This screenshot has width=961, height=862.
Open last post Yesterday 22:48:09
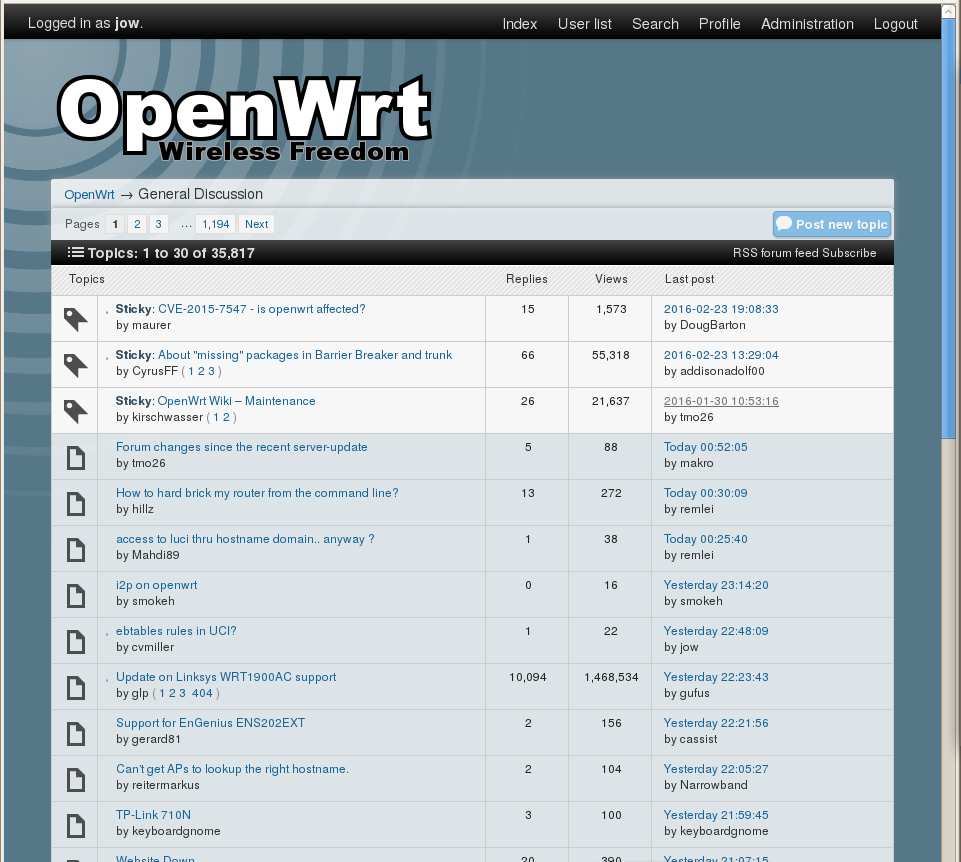click(x=716, y=631)
